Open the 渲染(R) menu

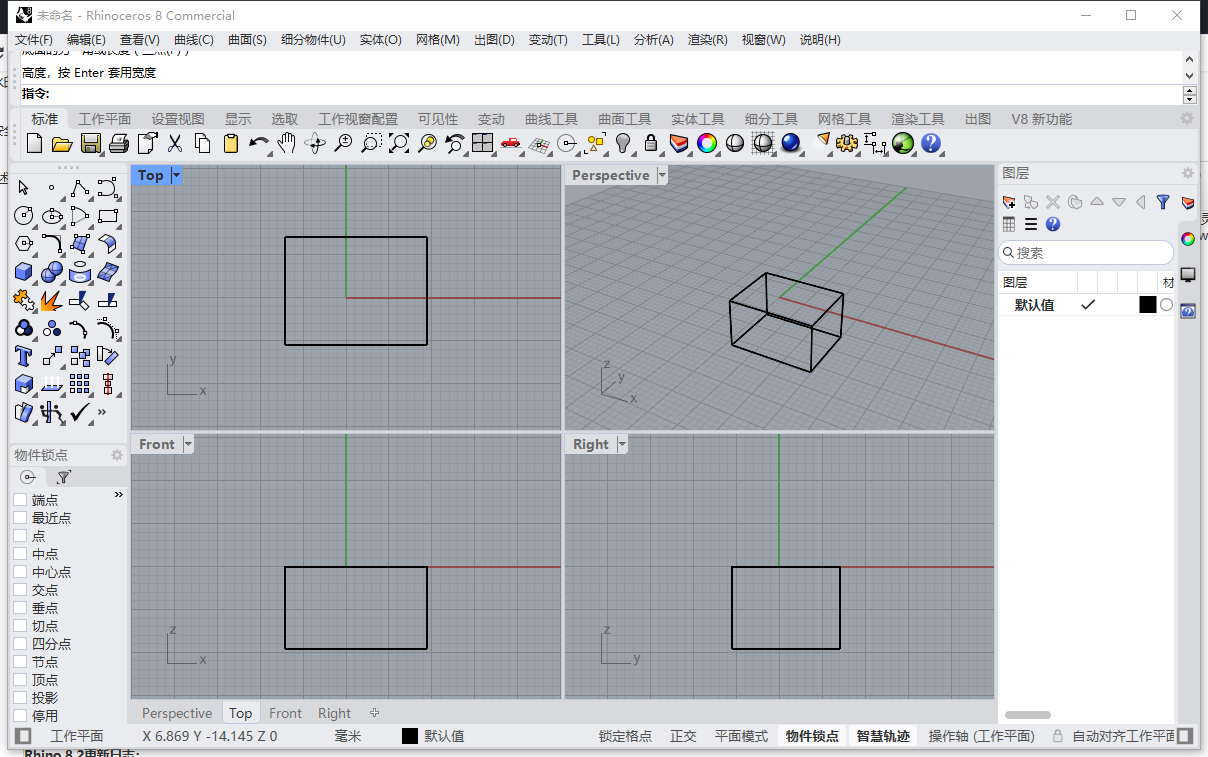(x=708, y=40)
